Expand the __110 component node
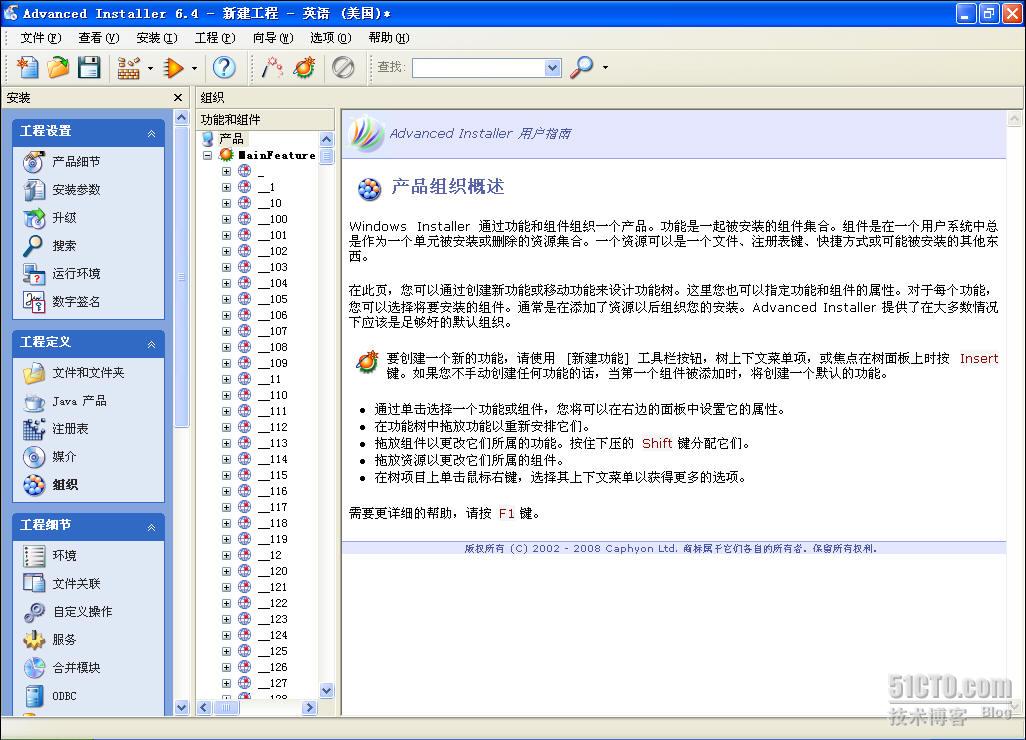 226,395
